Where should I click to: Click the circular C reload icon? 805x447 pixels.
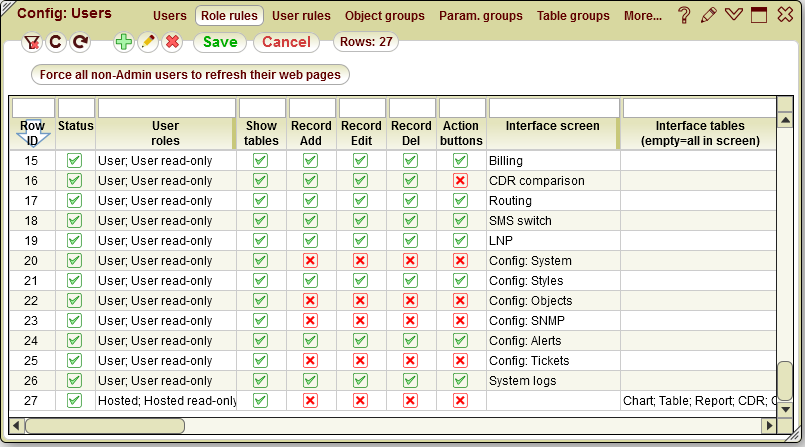pyautogui.click(x=56, y=42)
